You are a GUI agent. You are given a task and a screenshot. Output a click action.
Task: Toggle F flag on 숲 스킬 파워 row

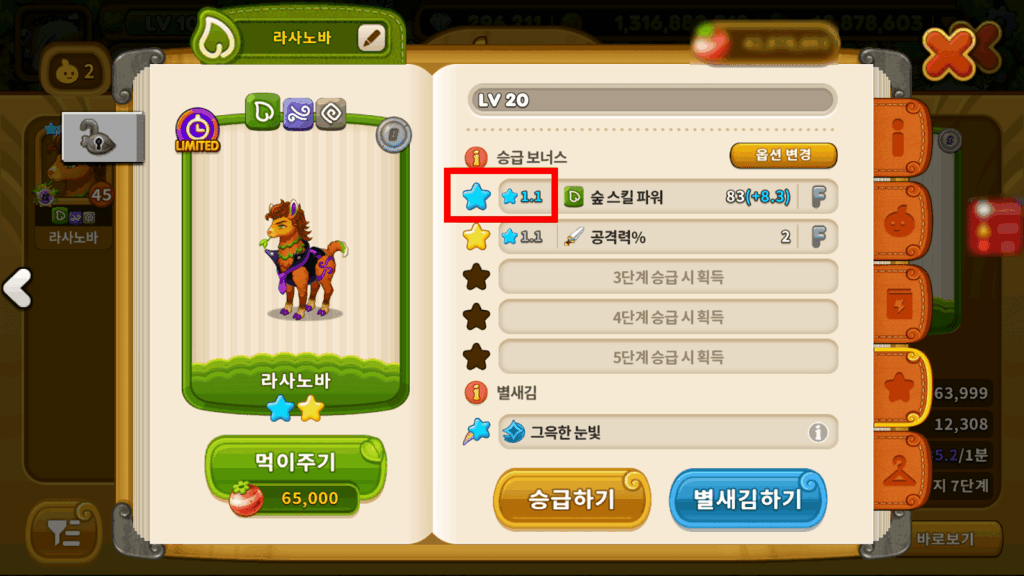[x=819, y=196]
